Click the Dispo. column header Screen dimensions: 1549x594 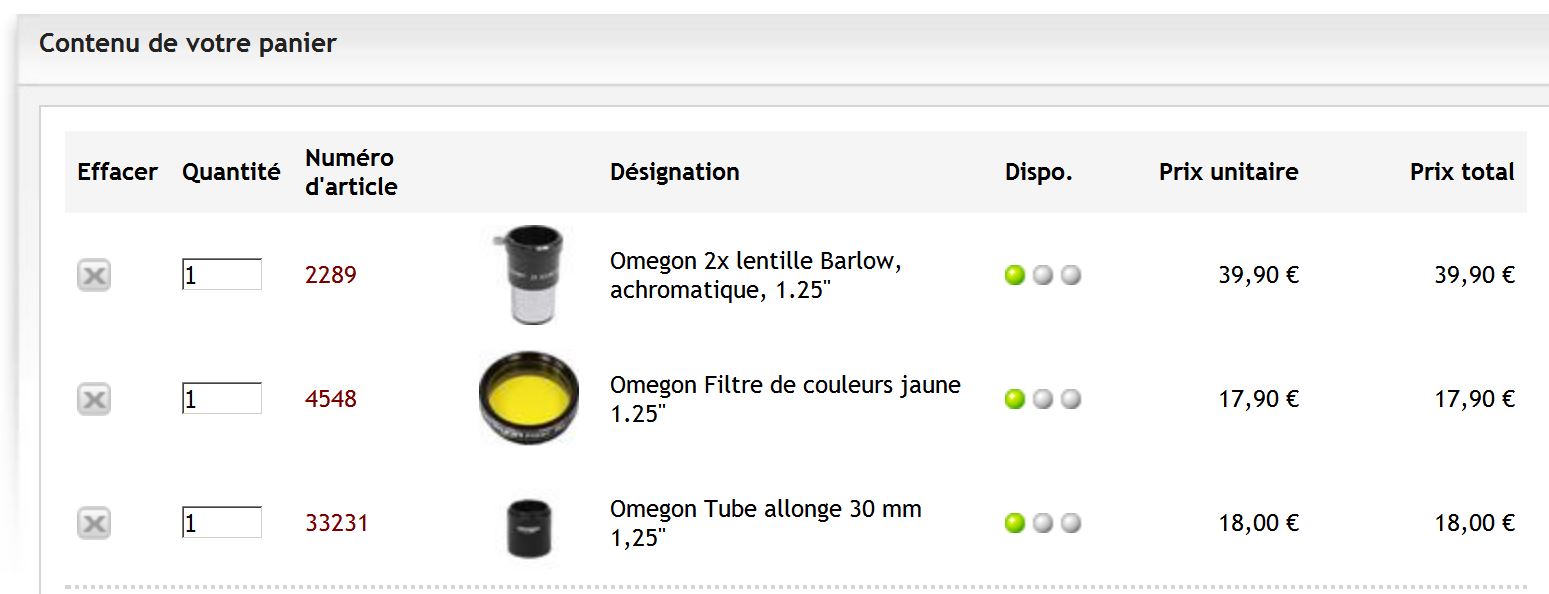1038,172
